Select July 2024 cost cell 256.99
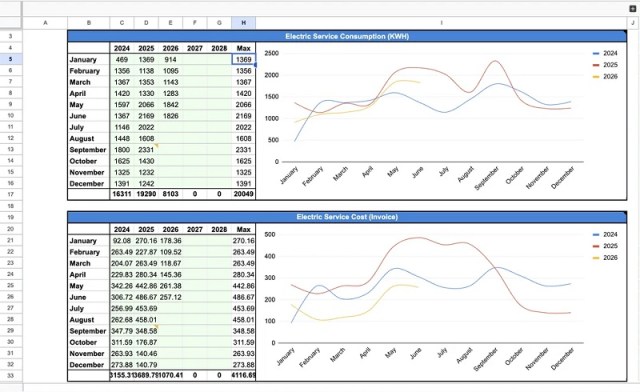 pos(122,309)
